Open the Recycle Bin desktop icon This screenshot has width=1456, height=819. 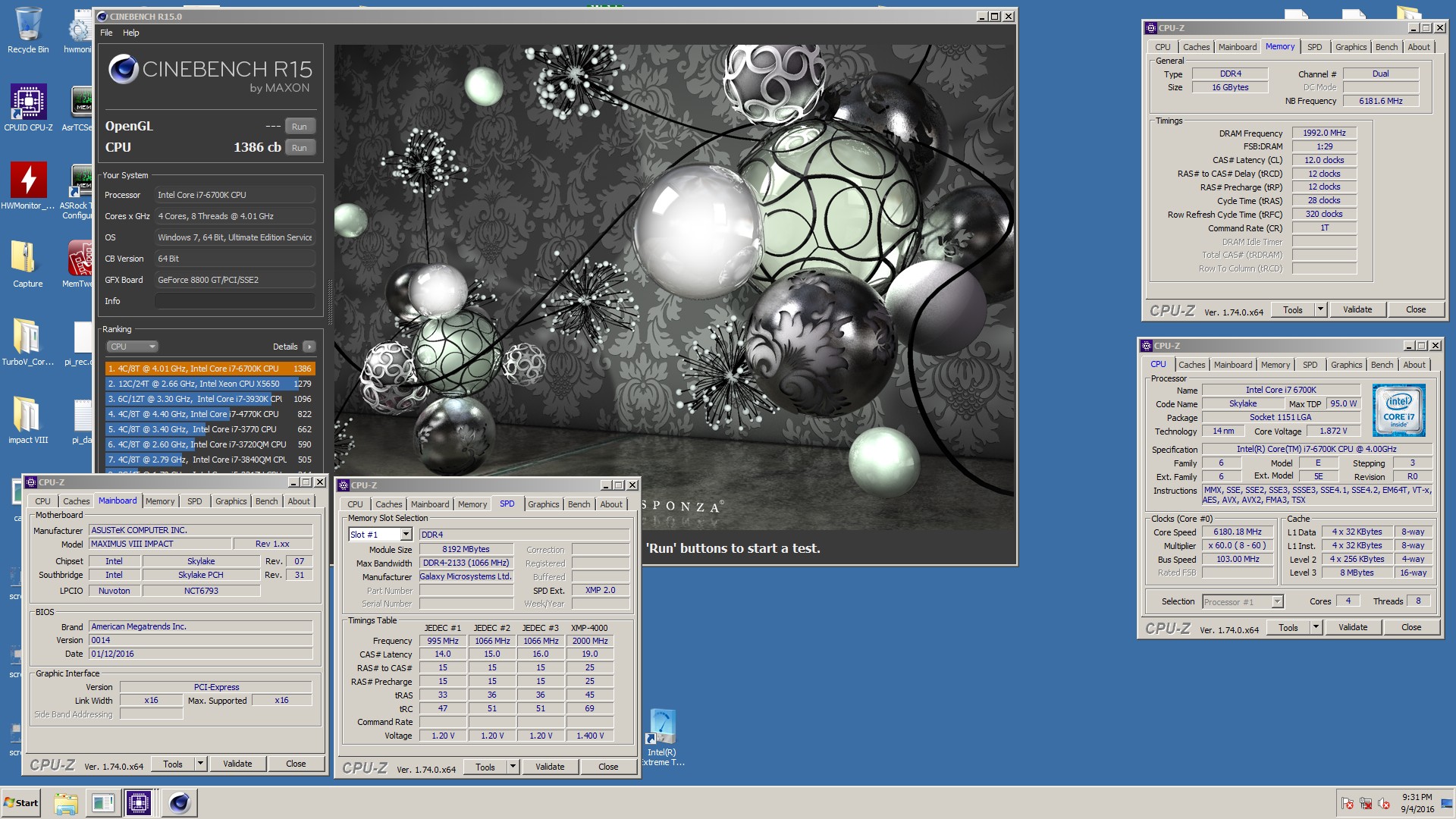point(28,30)
